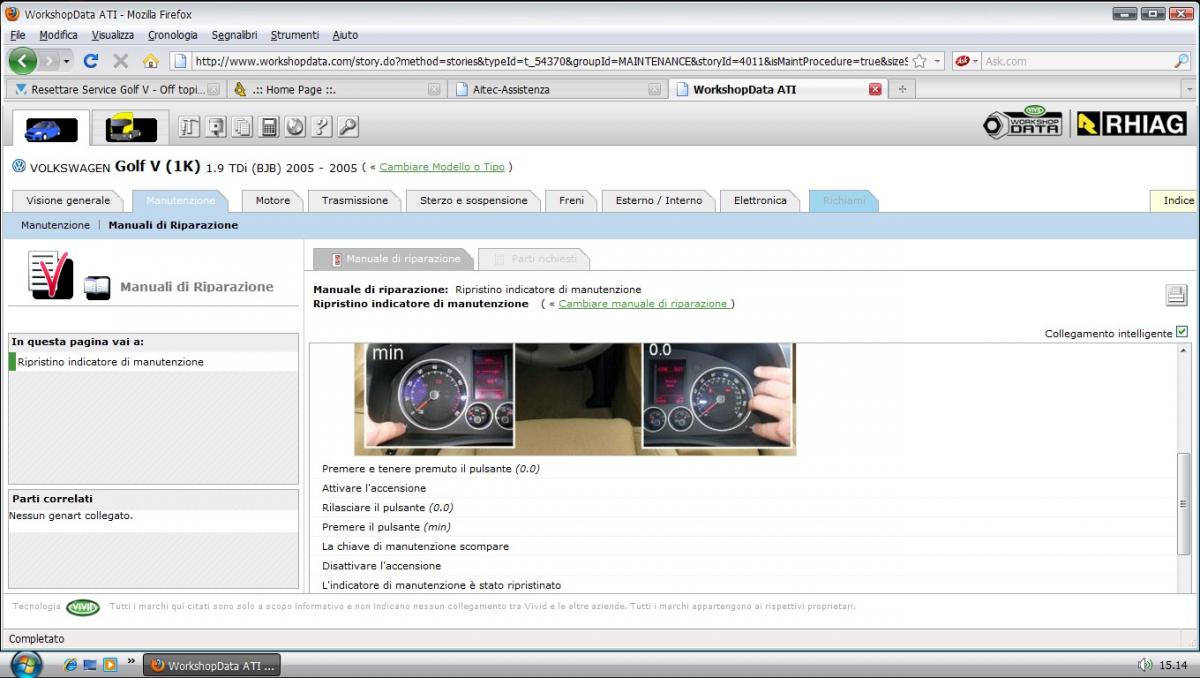
Task: Launch Internet Explorer from quick launch
Action: (70, 664)
